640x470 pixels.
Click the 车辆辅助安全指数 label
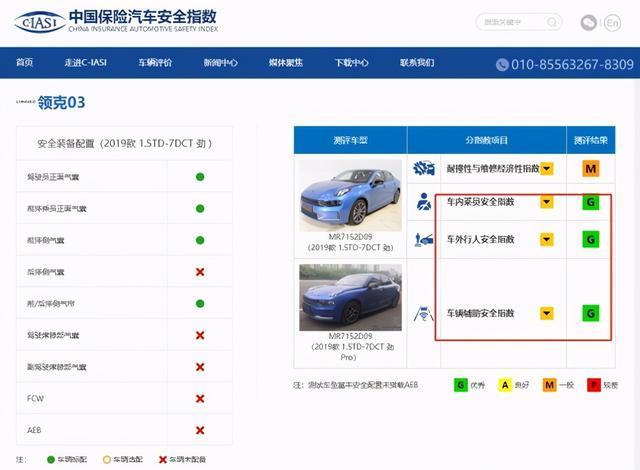(480, 313)
